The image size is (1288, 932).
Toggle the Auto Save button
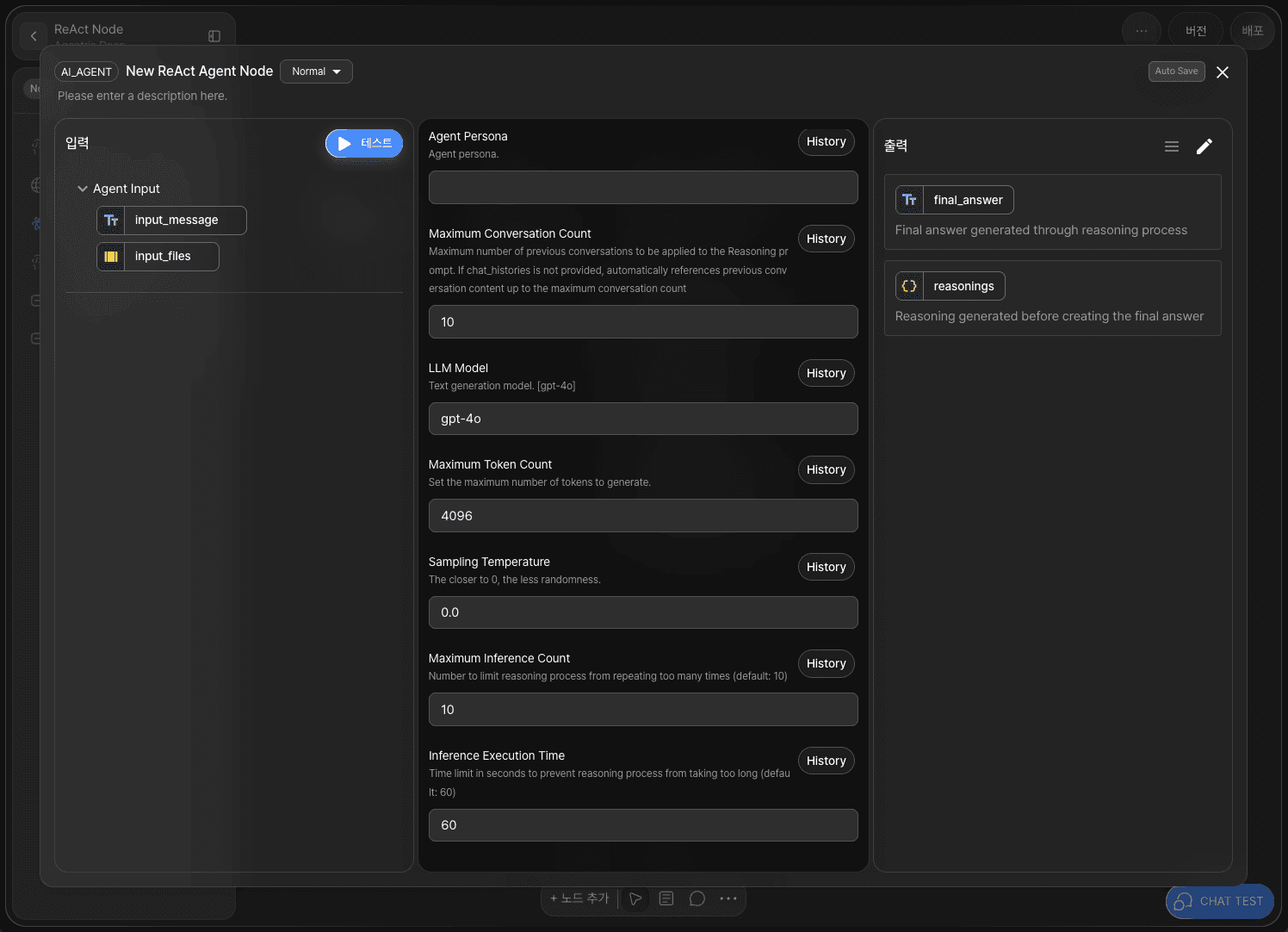click(1176, 71)
